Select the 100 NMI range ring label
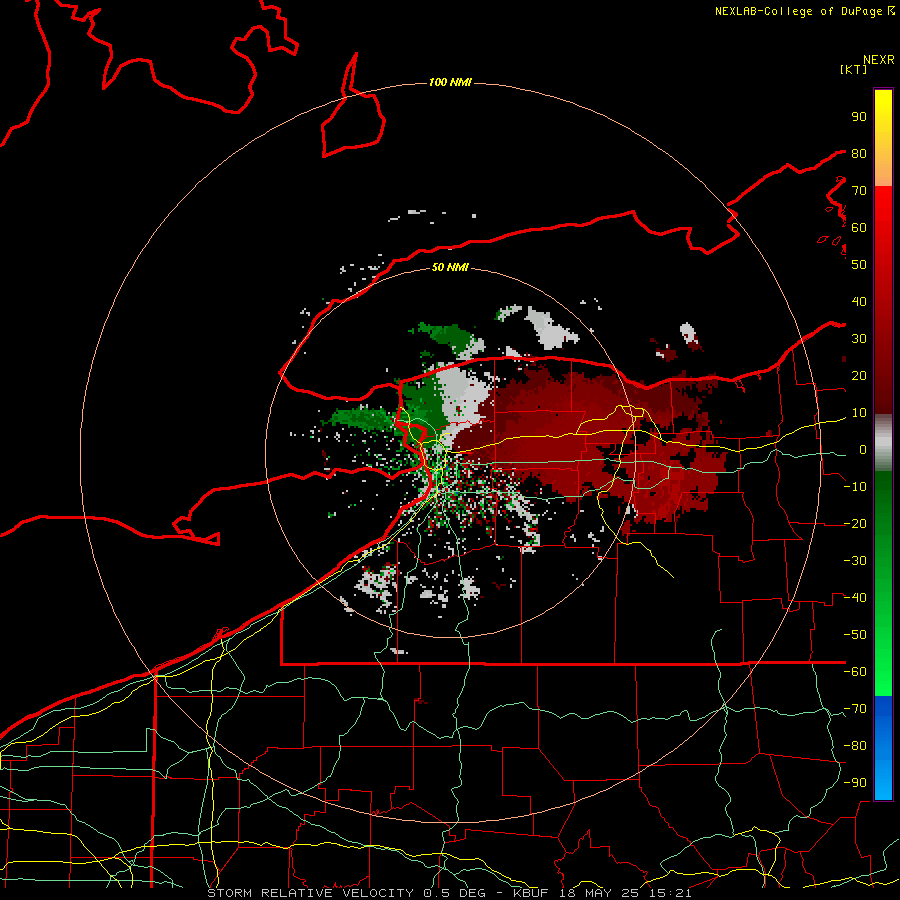The image size is (900, 900). pyautogui.click(x=450, y=83)
